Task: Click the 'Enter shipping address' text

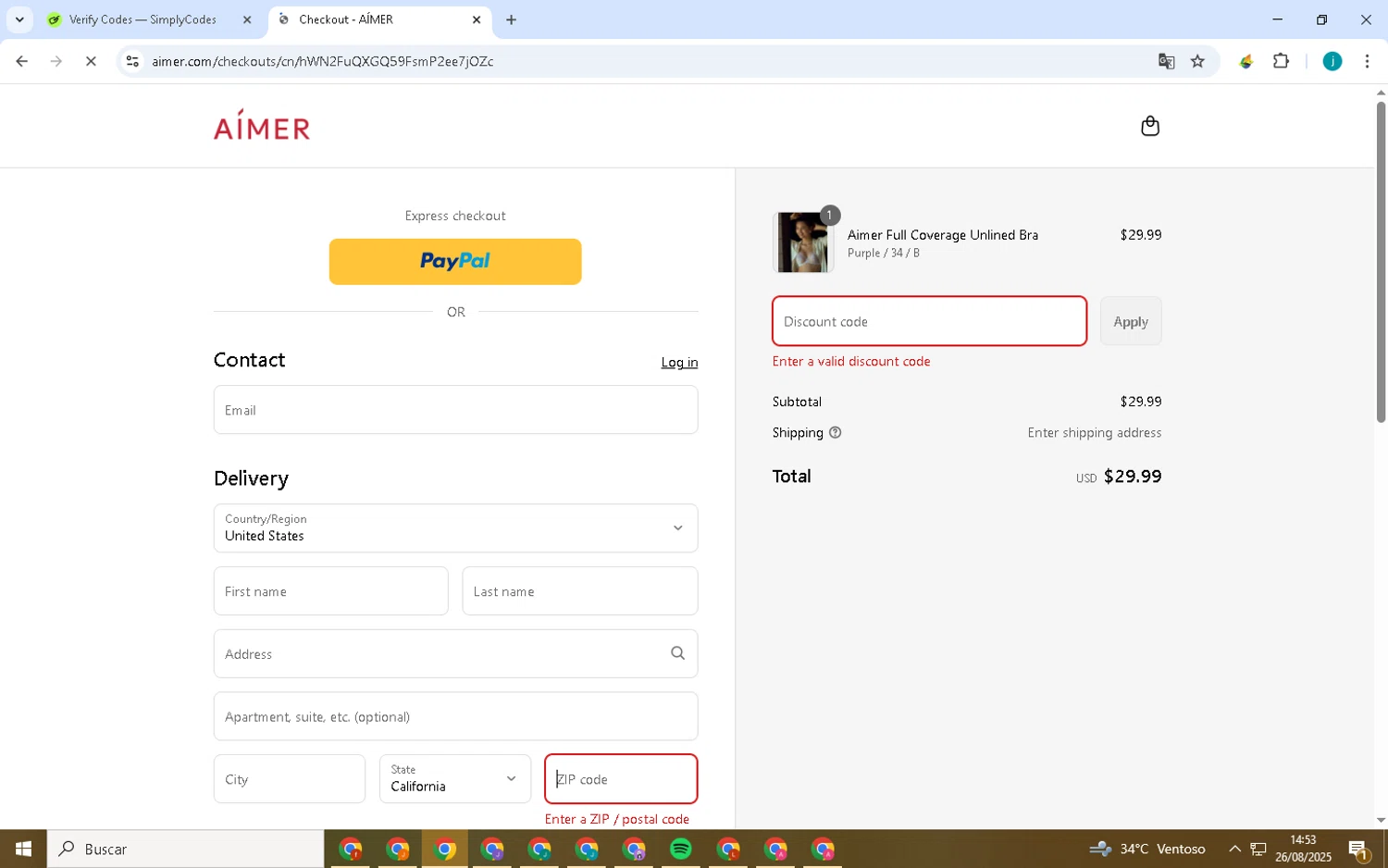Action: [x=1094, y=433]
